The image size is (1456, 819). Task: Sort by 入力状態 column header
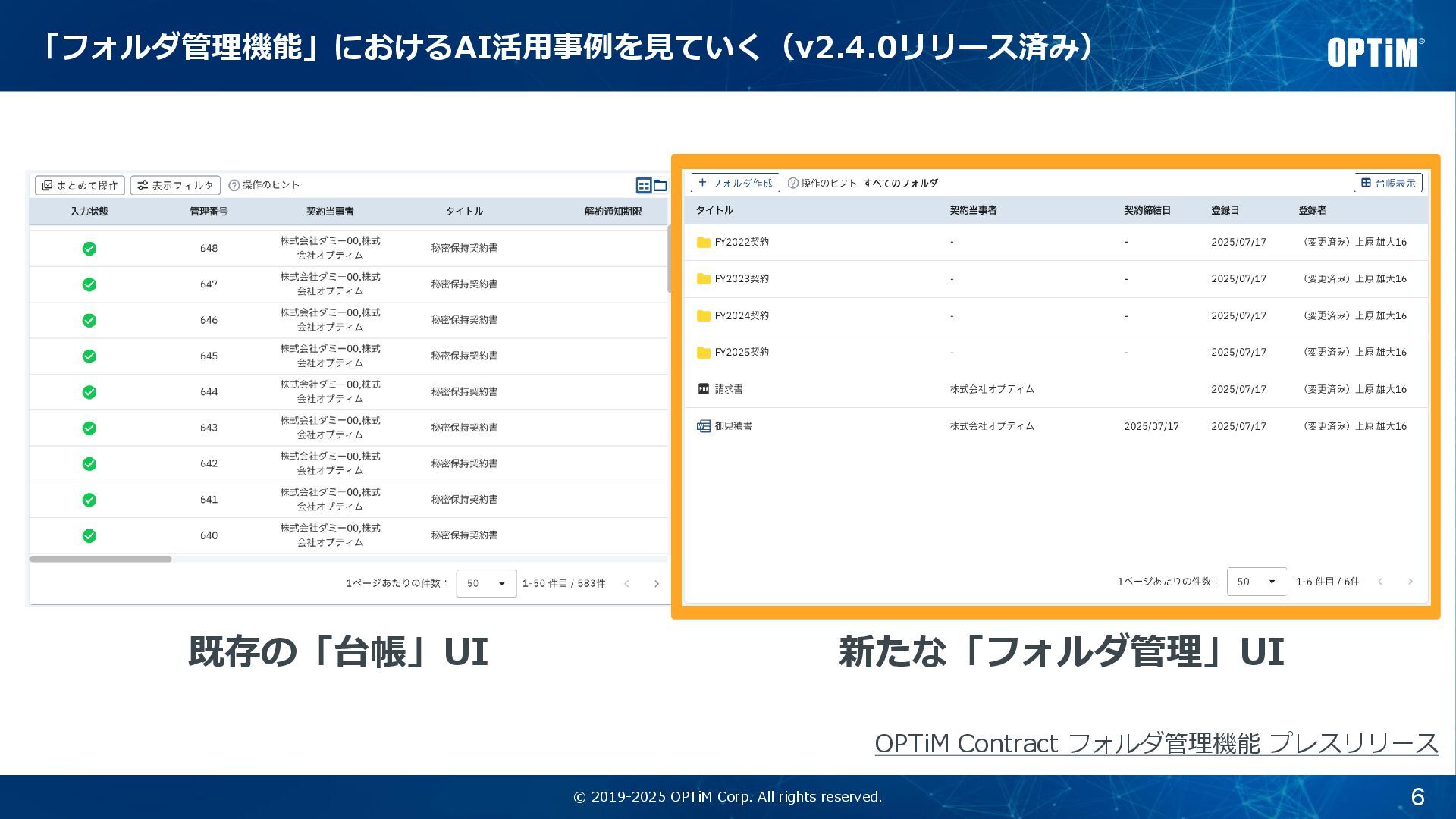pyautogui.click(x=89, y=212)
